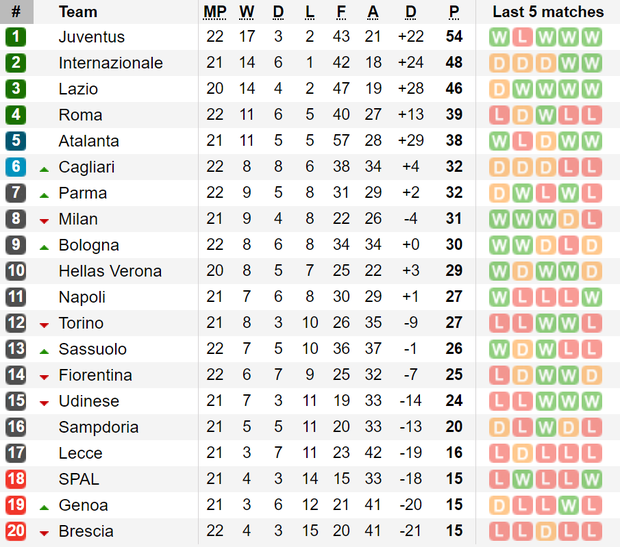
Task: Open the Sampdoria team link
Action: 98,427
